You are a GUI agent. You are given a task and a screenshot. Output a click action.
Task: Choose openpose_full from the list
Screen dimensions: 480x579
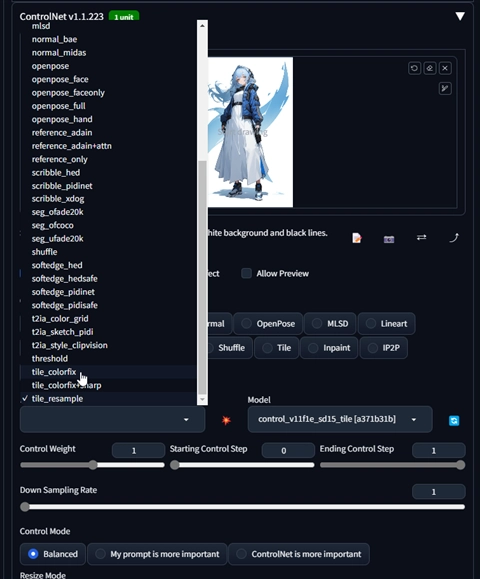point(109,106)
